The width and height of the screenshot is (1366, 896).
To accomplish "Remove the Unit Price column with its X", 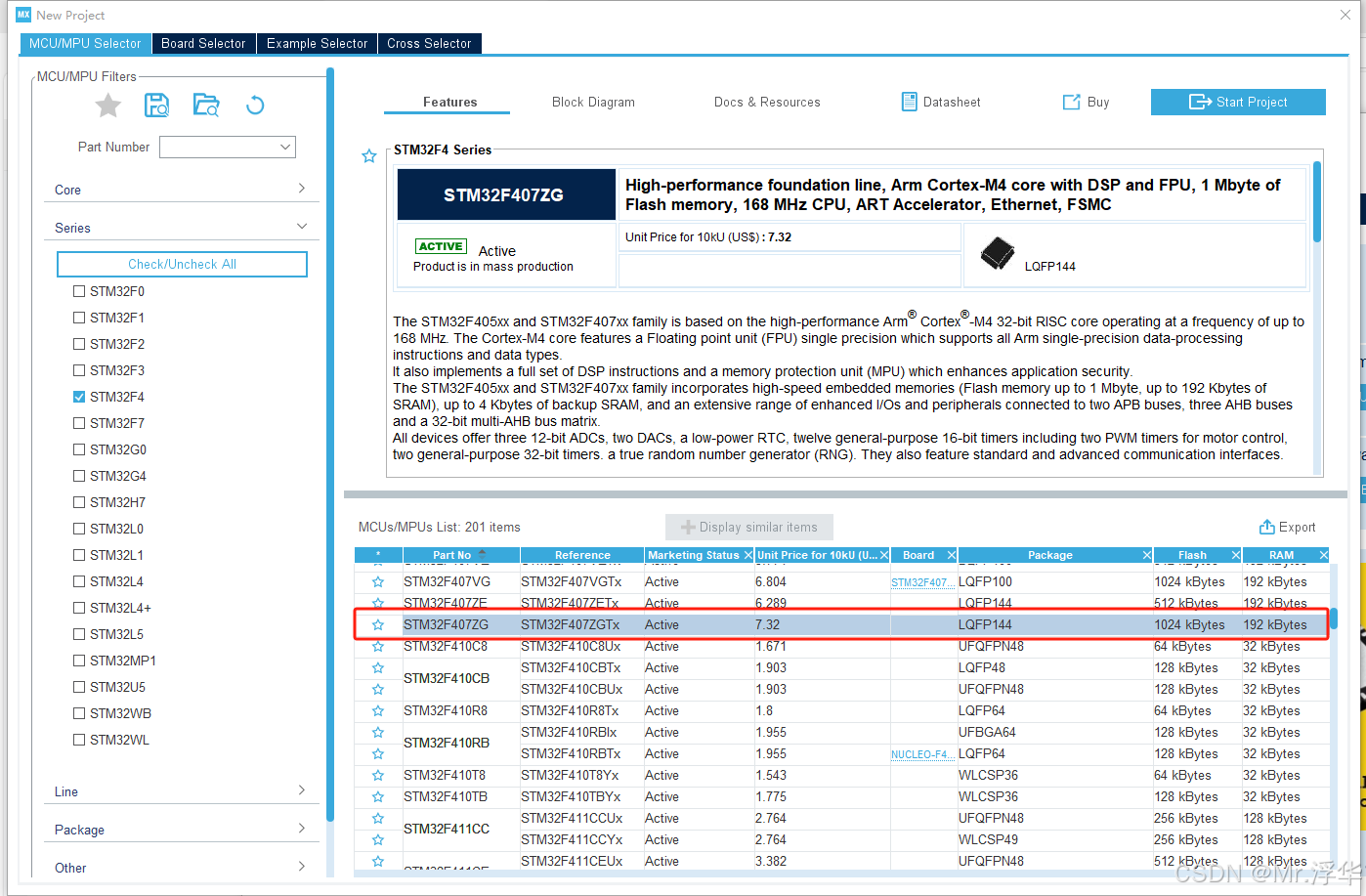I will [x=884, y=555].
